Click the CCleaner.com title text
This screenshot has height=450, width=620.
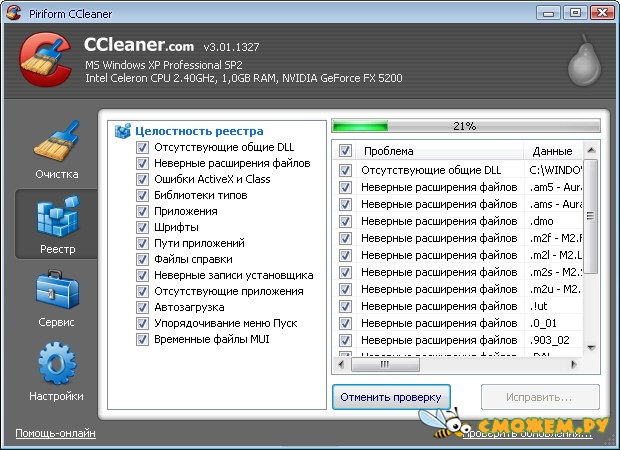click(x=139, y=44)
